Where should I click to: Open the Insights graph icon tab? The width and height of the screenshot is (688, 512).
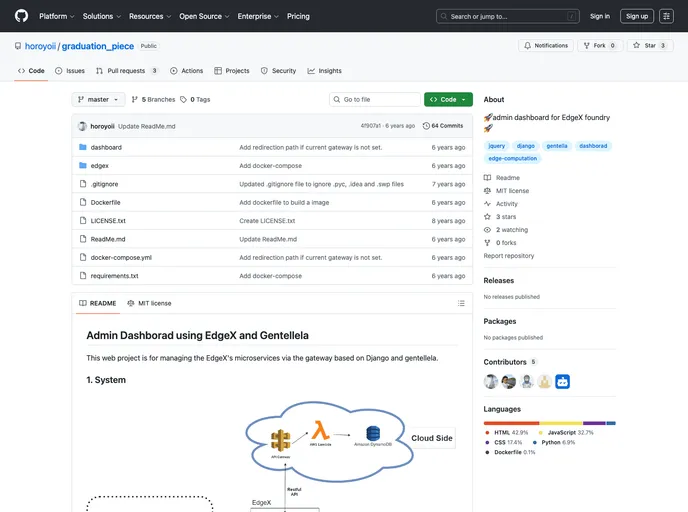click(324, 71)
